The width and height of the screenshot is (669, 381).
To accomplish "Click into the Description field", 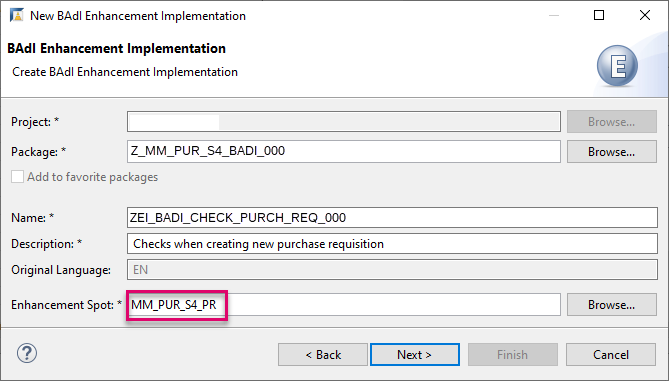I will (392, 244).
